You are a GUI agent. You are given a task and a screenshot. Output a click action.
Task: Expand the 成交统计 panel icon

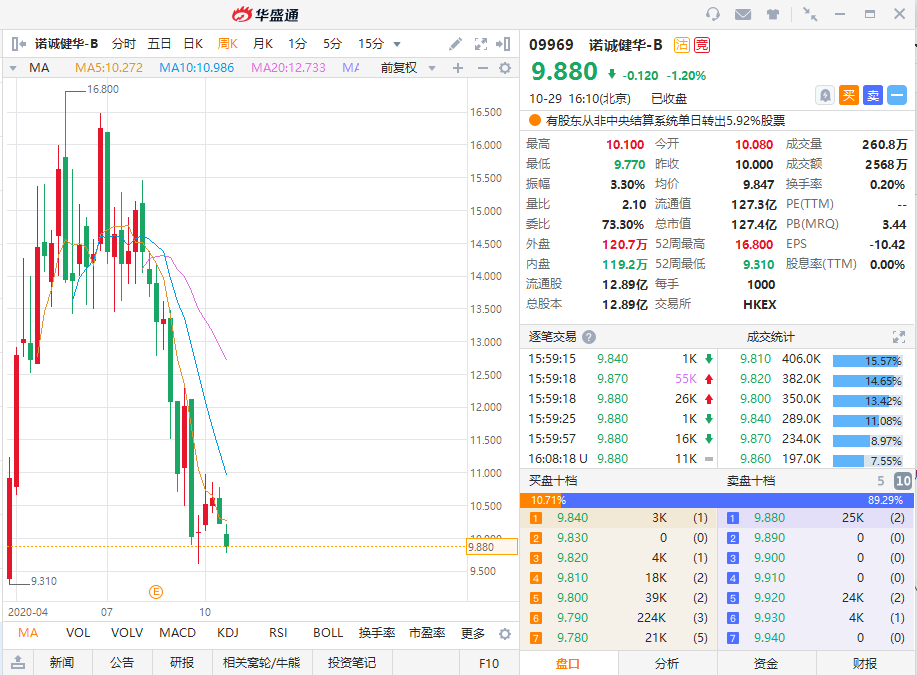[x=899, y=337]
